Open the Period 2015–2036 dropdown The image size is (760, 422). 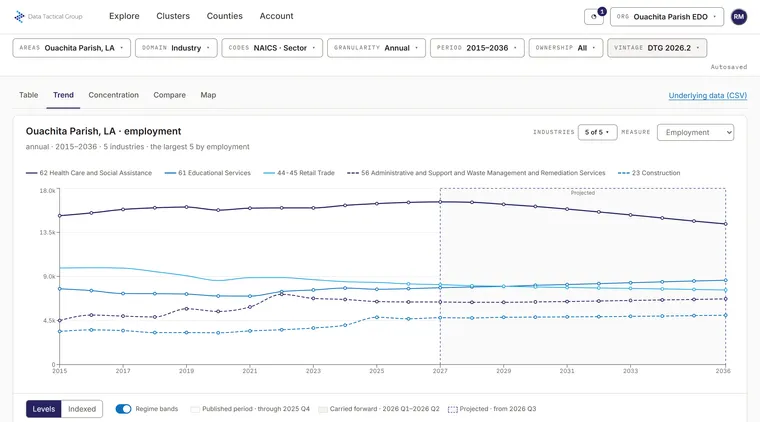(x=477, y=48)
